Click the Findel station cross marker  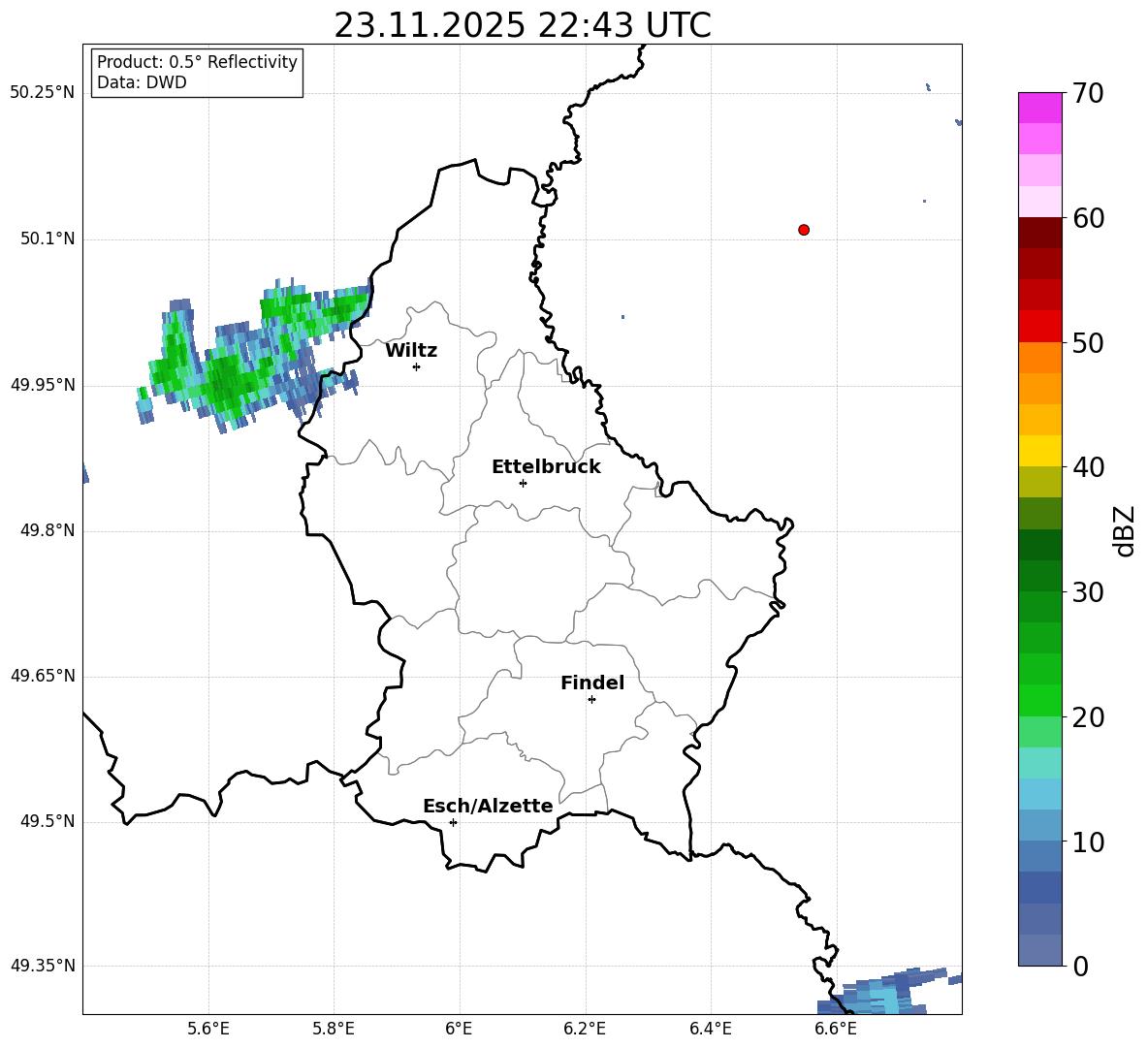point(591,700)
